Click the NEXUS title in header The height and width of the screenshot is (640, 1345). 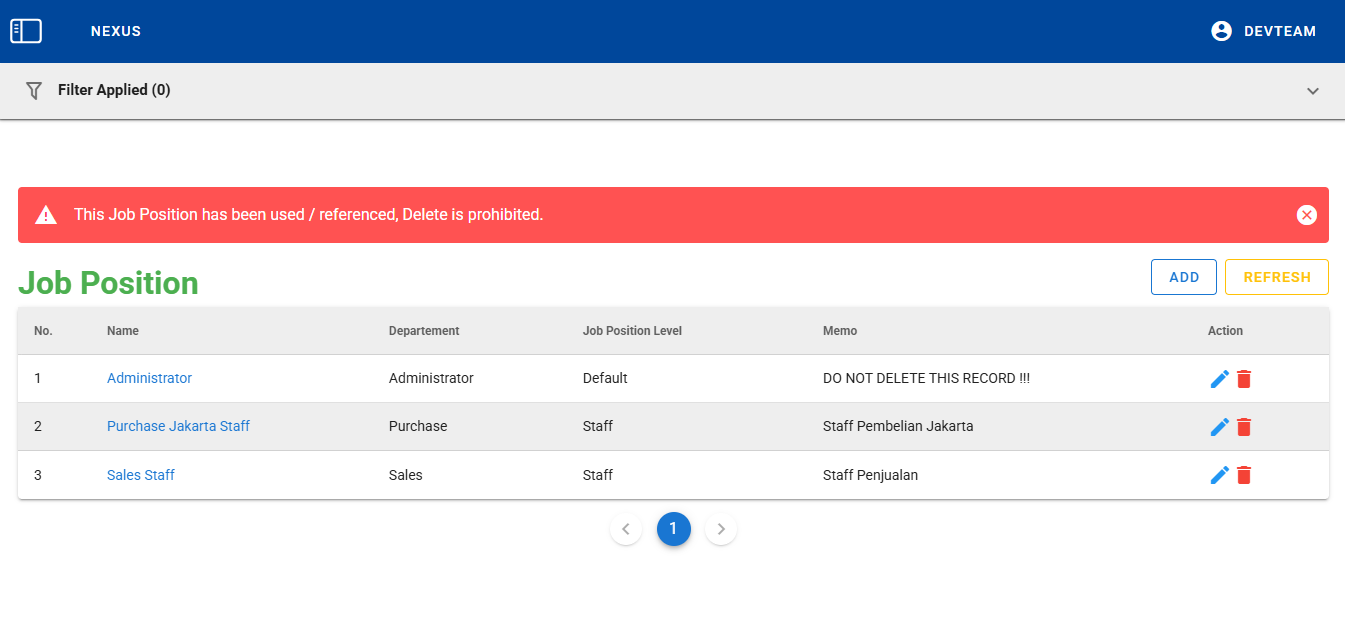116,31
